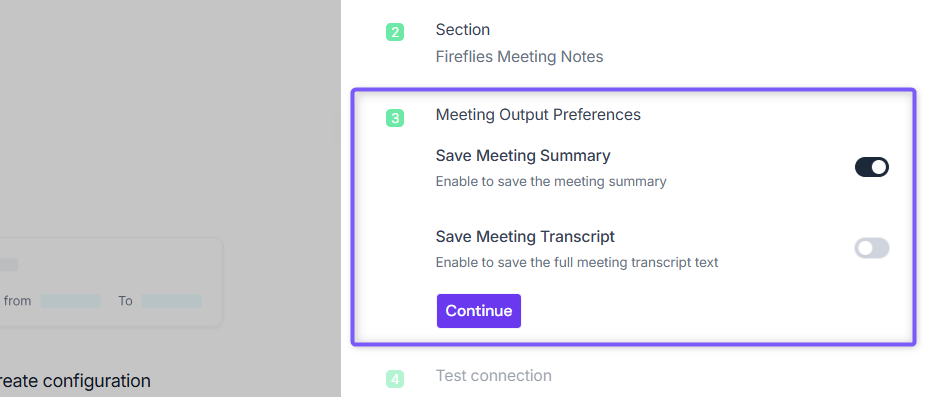This screenshot has height=397, width=925.
Task: Click the dimmed backdrop to dismiss the panel
Action: pyautogui.click(x=170, y=118)
